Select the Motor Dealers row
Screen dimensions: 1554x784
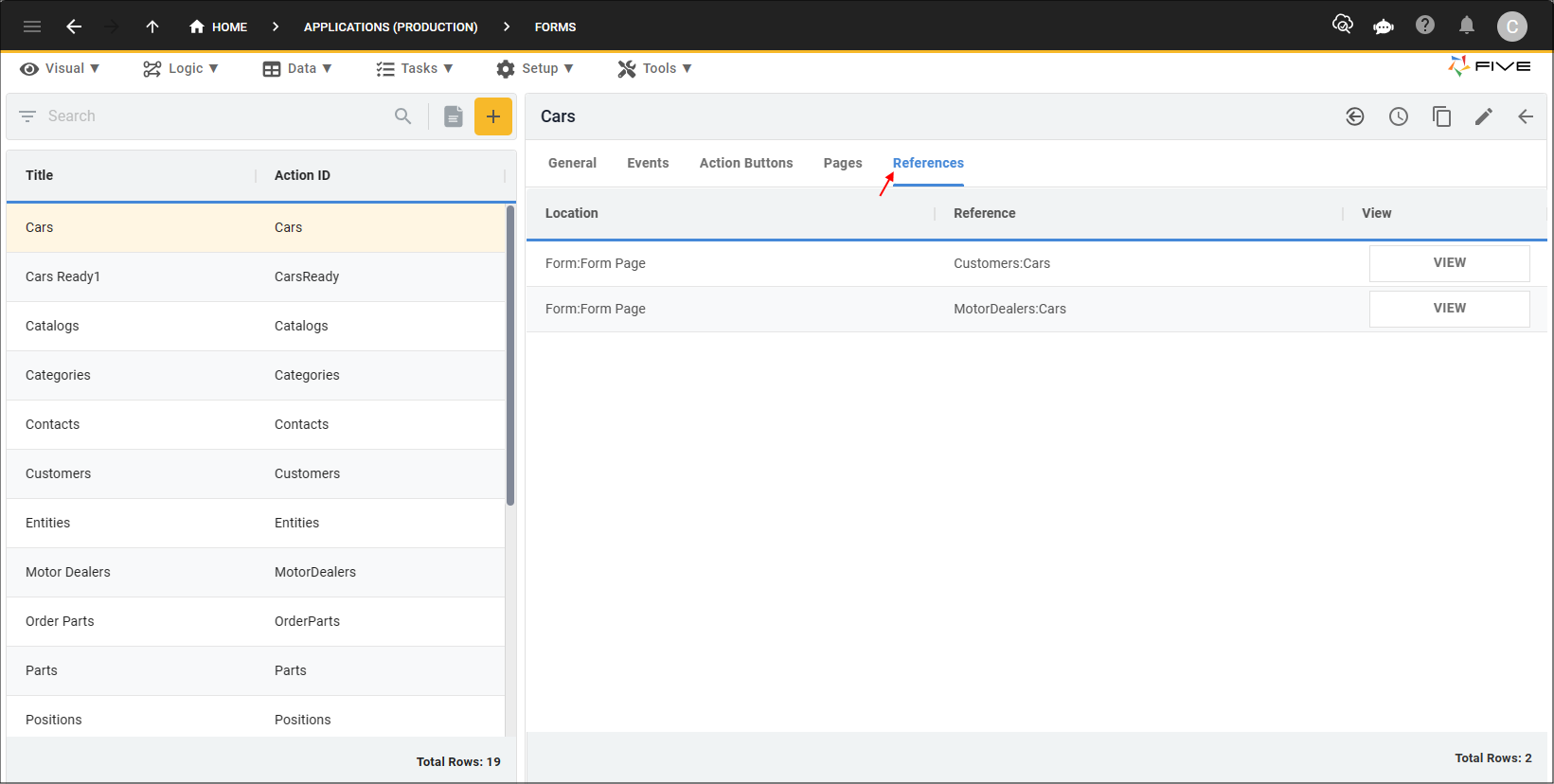coord(256,572)
